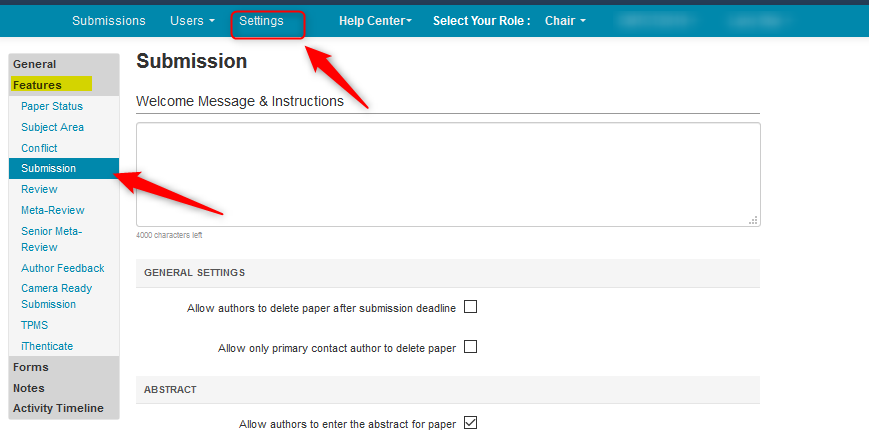Select the Features sidebar section
Image resolution: width=869 pixels, height=443 pixels.
38,85
